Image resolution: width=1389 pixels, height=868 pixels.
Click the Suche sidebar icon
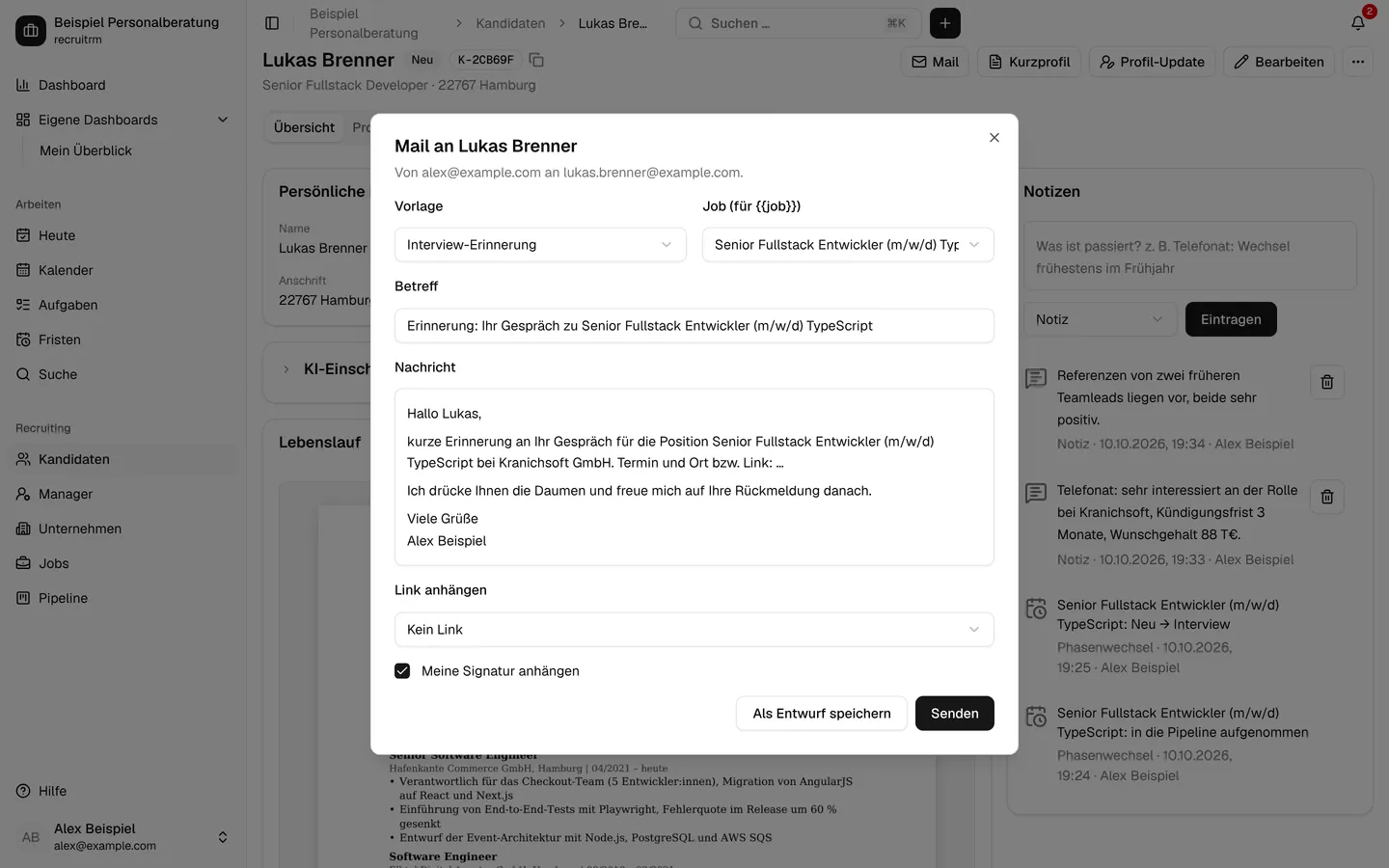coord(23,374)
